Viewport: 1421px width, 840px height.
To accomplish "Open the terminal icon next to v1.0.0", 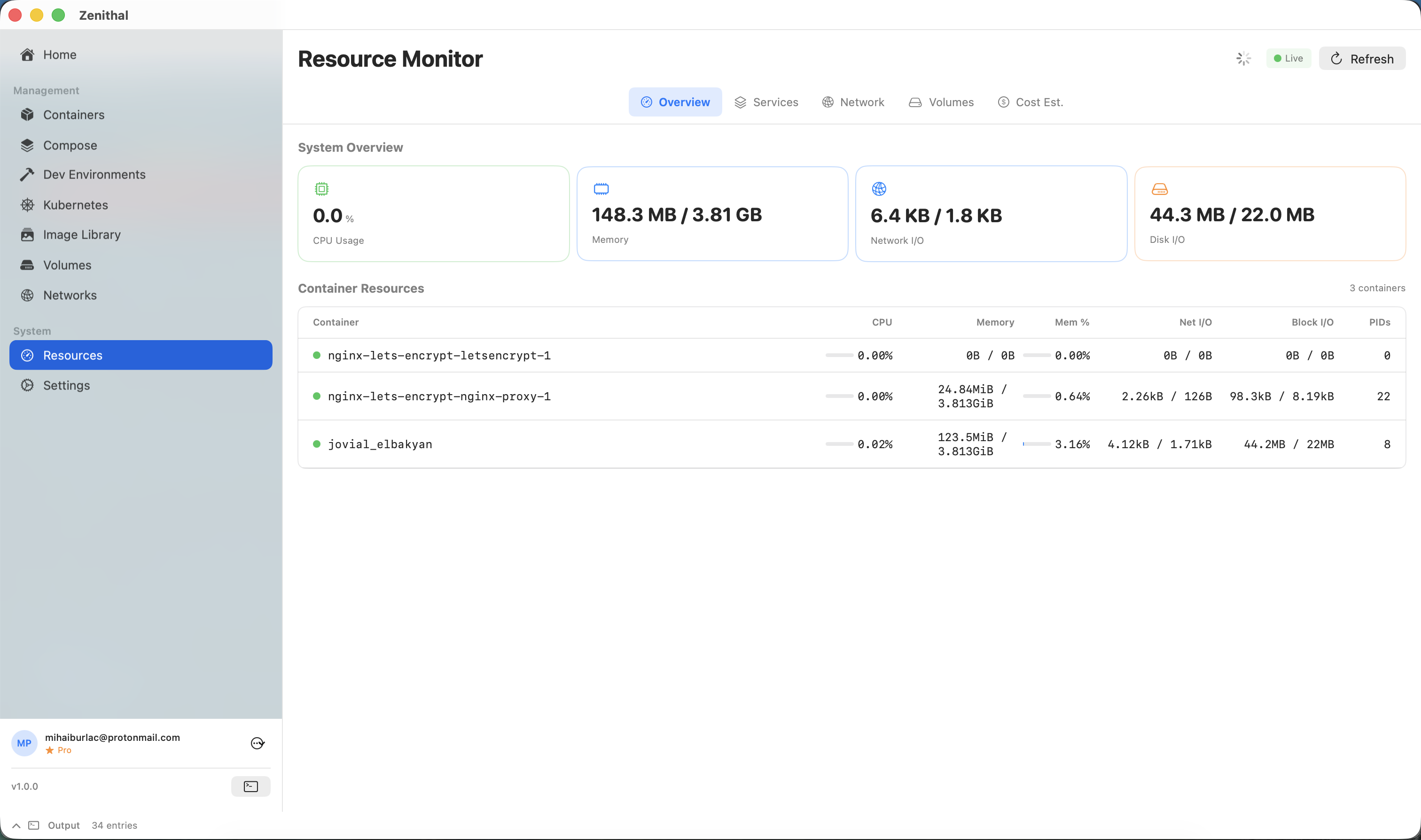I will coord(250,786).
